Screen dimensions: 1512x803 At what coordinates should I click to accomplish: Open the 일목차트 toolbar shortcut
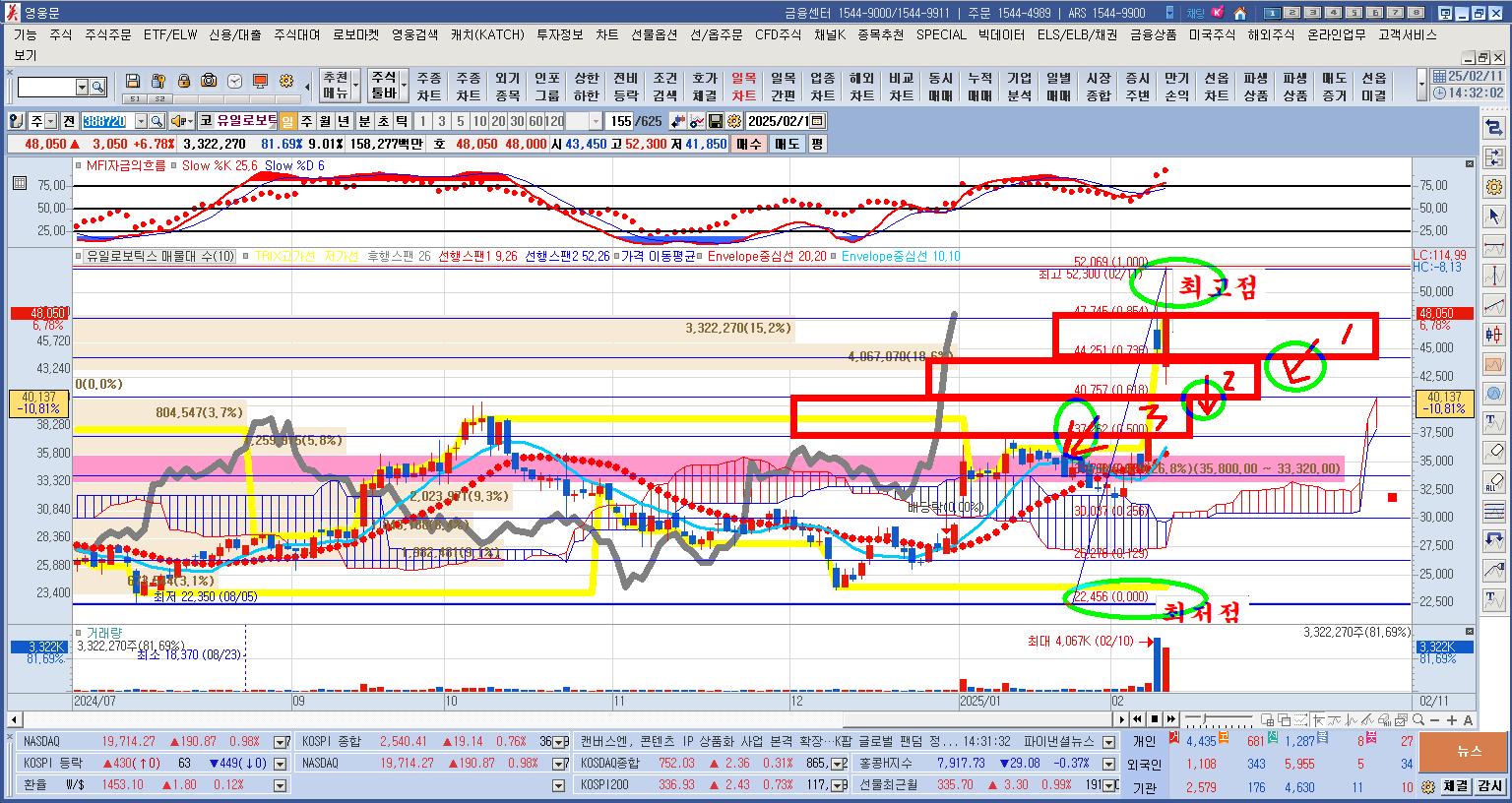[x=743, y=87]
